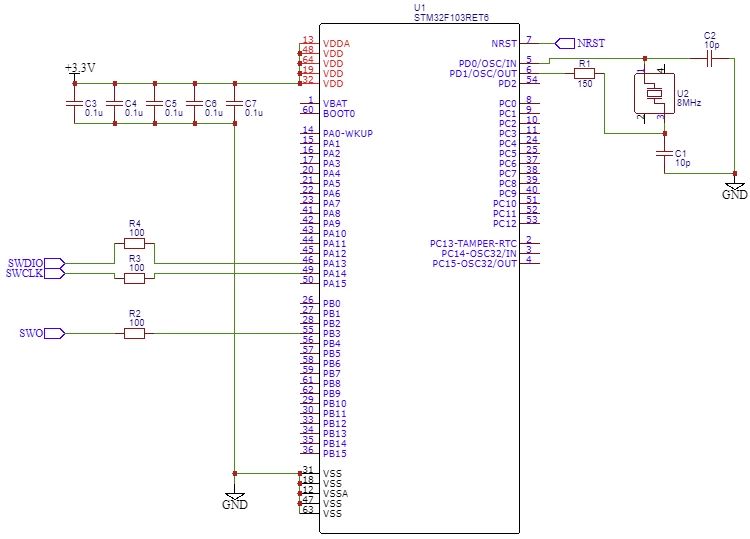Select the SWDIO net port flag

tap(55, 263)
